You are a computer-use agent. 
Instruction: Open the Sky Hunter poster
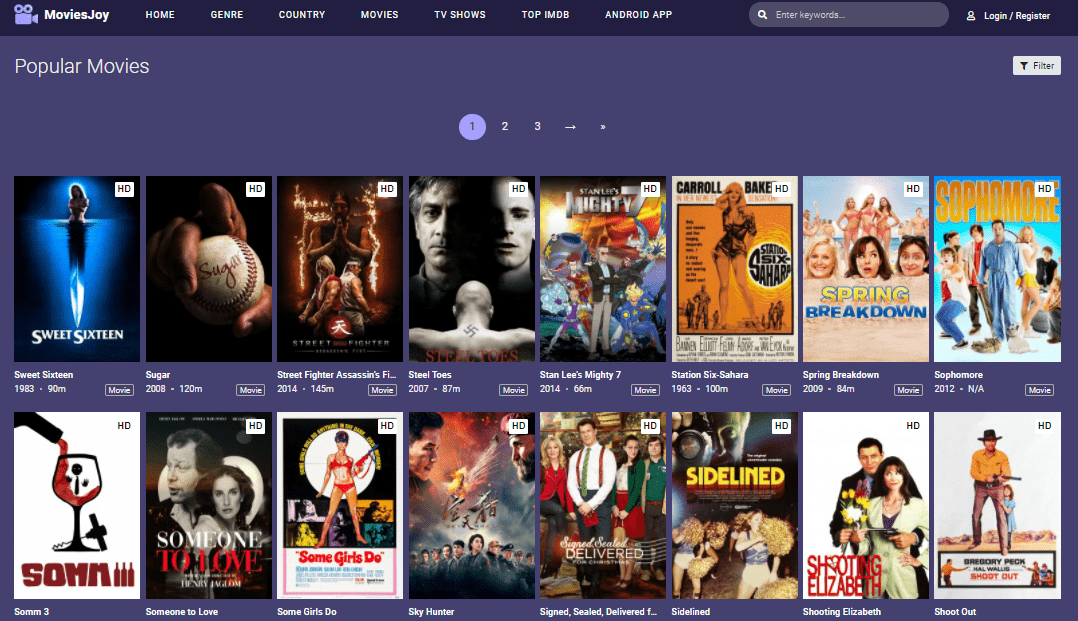coord(472,505)
